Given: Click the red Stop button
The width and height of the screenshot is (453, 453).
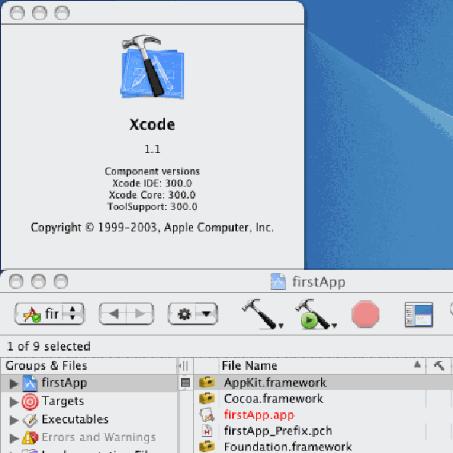Looking at the screenshot, I should [365, 314].
